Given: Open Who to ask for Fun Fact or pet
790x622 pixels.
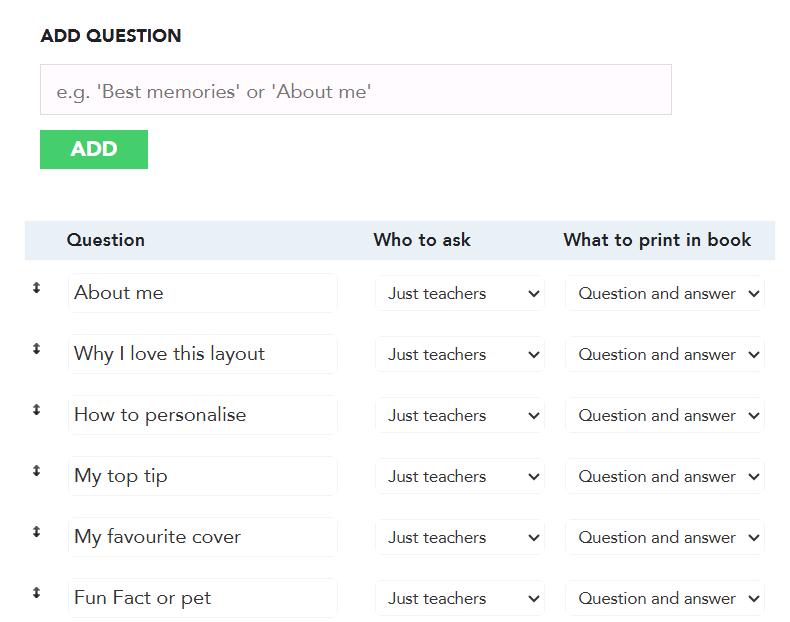Looking at the screenshot, I should click(460, 599).
